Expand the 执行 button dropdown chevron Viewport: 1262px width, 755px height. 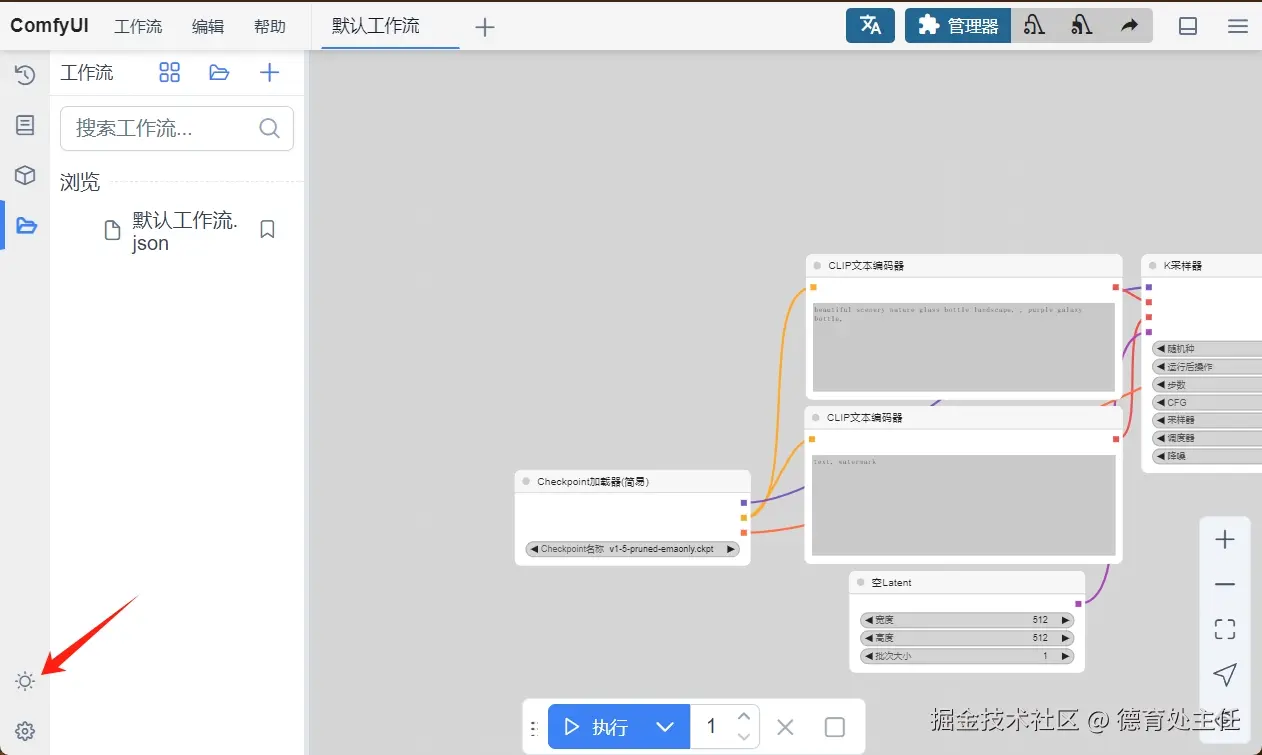666,727
